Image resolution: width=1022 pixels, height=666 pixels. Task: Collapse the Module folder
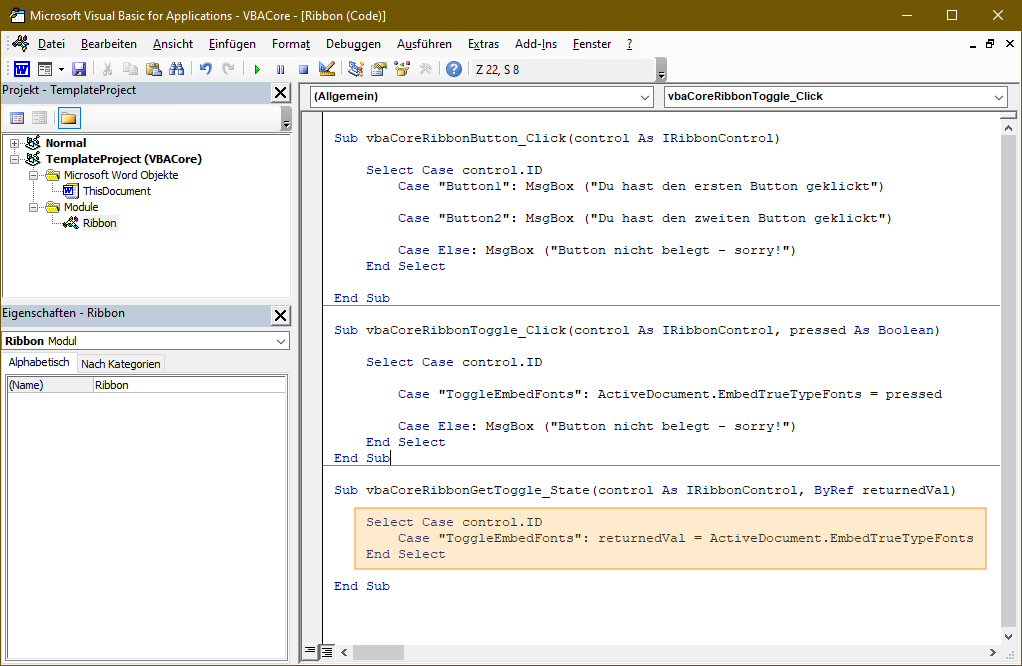point(33,207)
